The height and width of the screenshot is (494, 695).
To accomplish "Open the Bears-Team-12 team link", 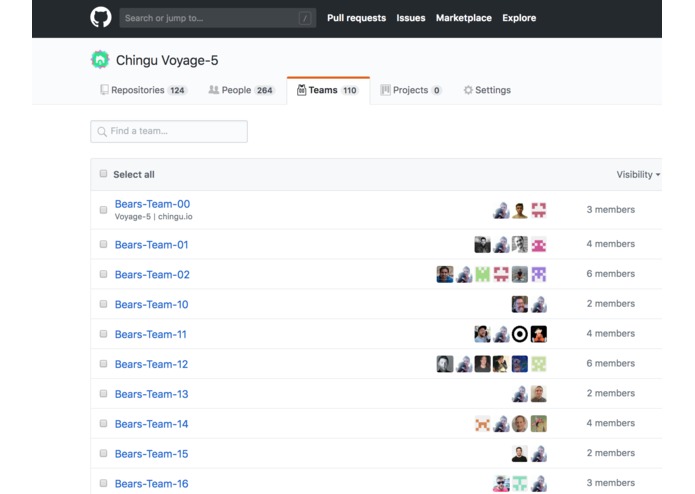I will click(x=151, y=364).
